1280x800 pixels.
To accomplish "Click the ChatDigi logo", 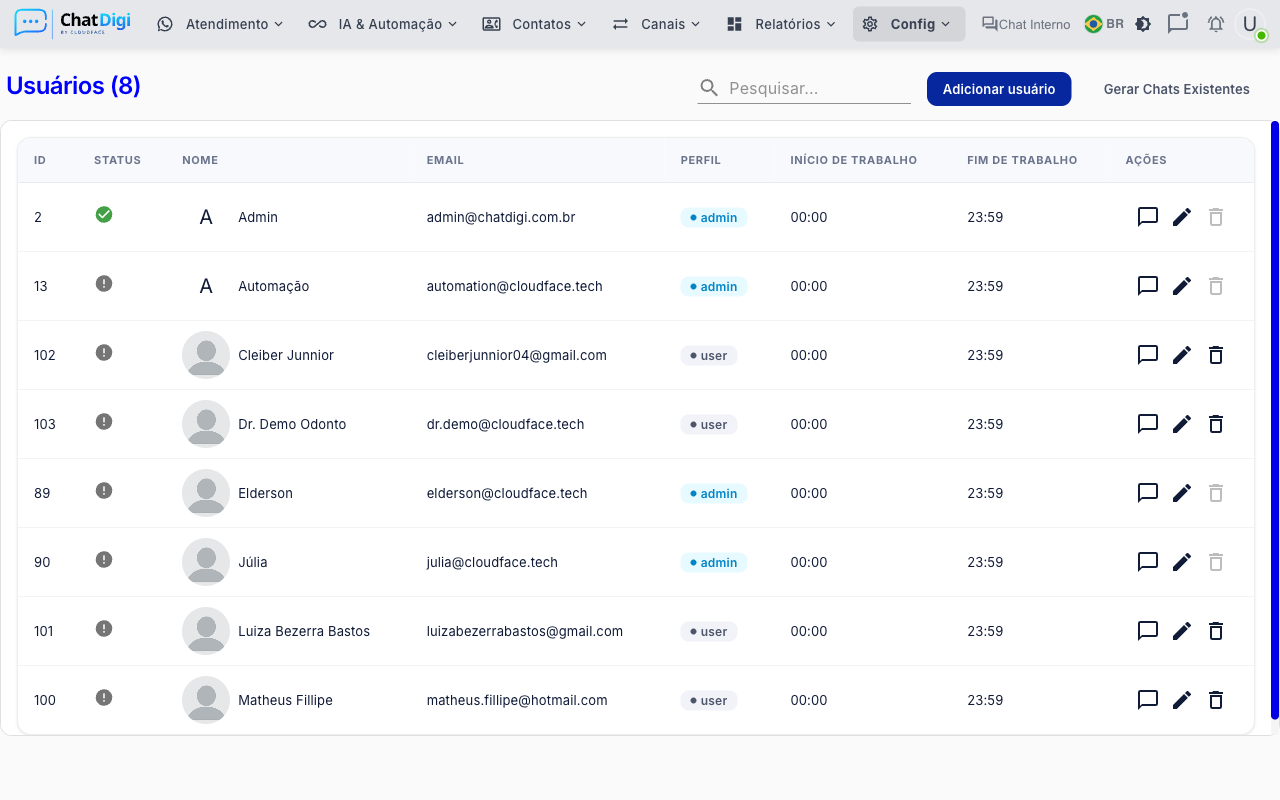I will click(x=74, y=23).
